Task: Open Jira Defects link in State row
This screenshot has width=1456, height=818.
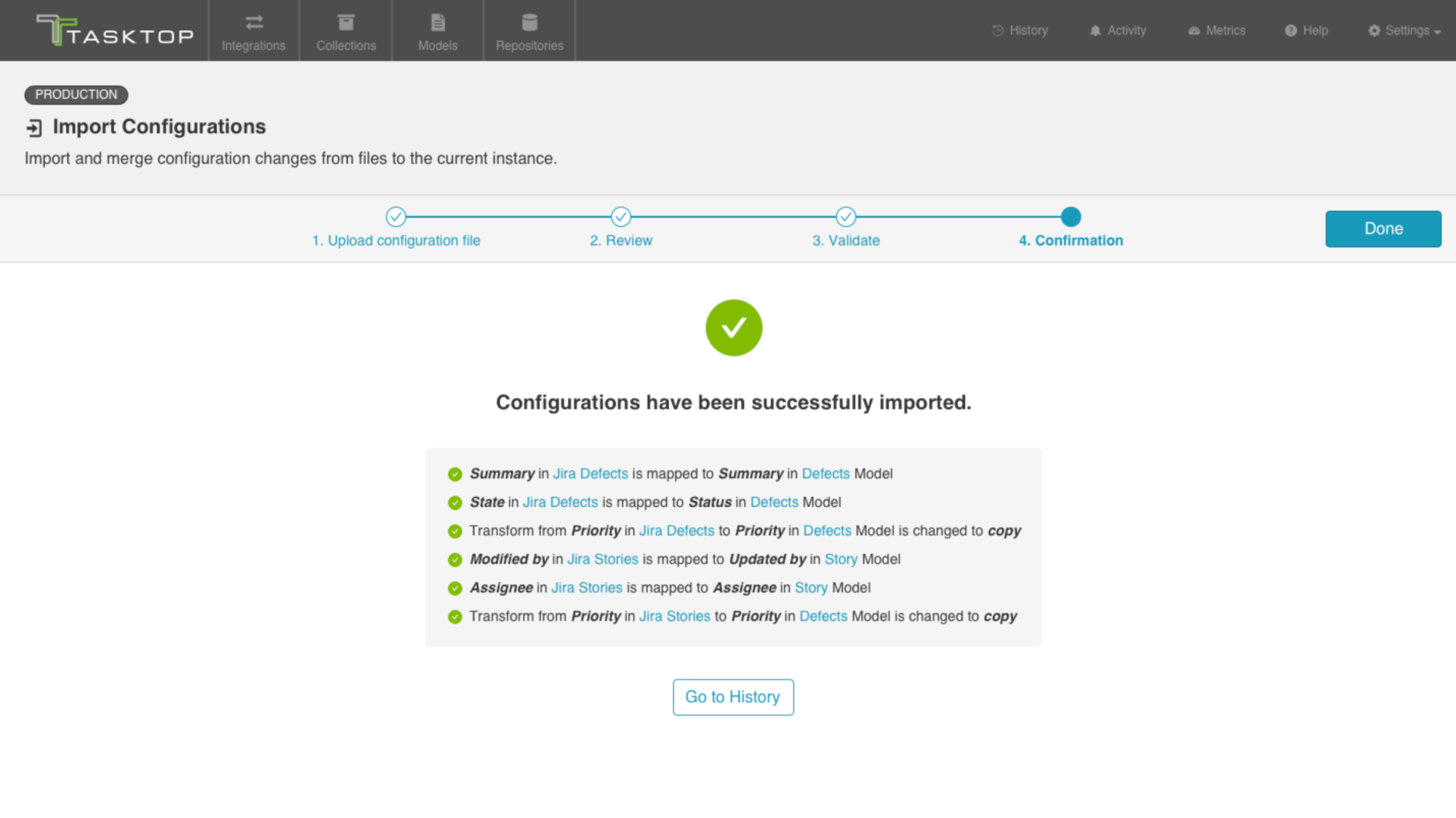Action: 560,502
